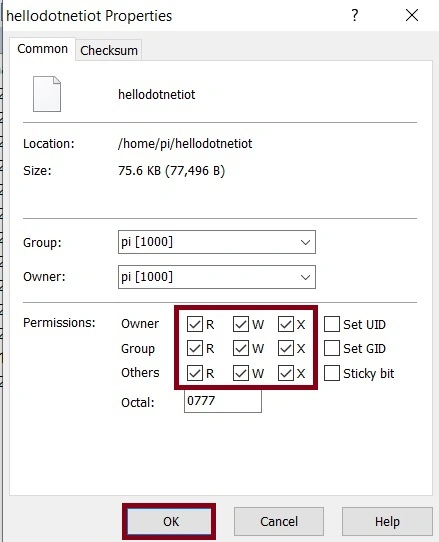Click the question mark help icon
The width and height of the screenshot is (439, 542).
(x=355, y=16)
